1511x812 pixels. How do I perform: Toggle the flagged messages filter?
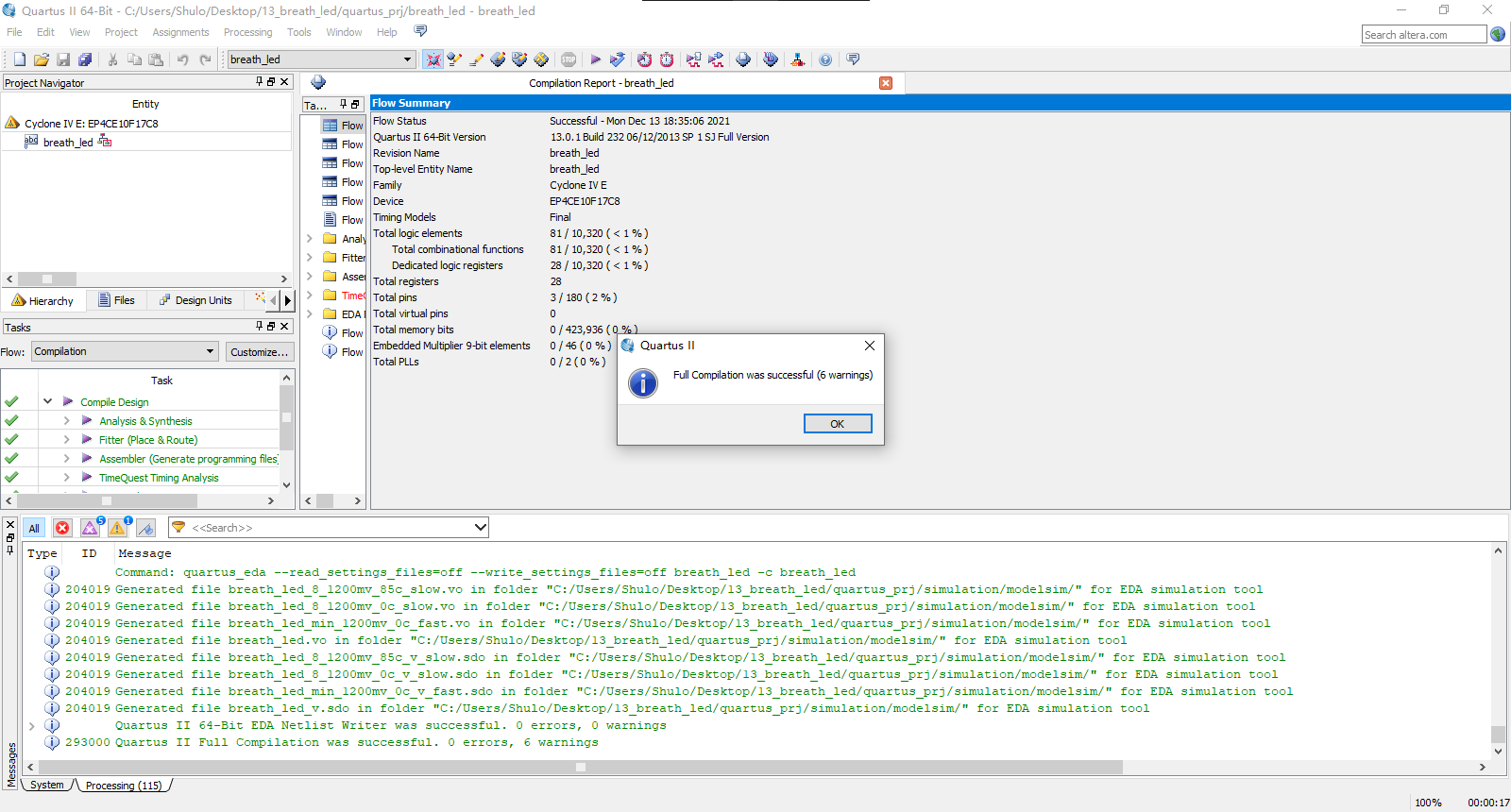coord(146,528)
